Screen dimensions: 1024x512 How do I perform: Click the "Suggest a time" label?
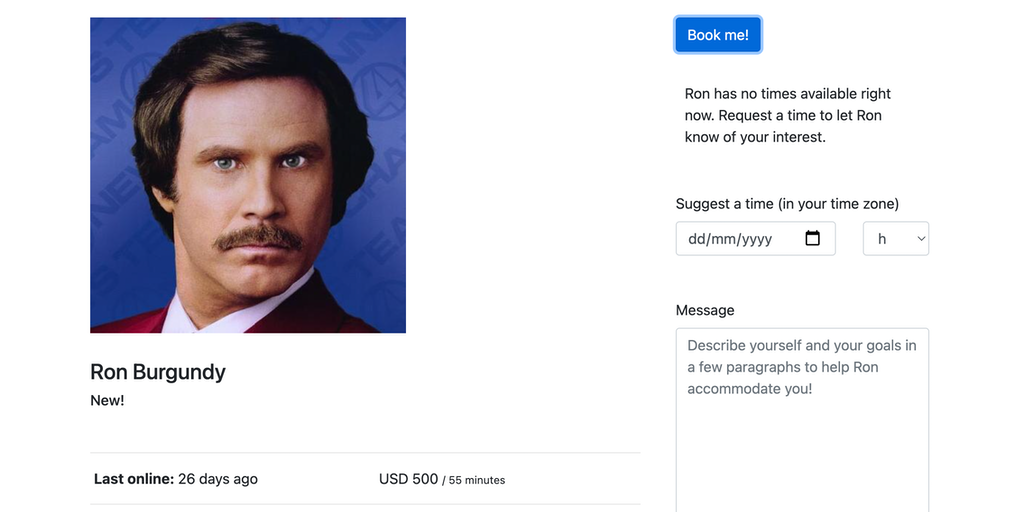787,204
